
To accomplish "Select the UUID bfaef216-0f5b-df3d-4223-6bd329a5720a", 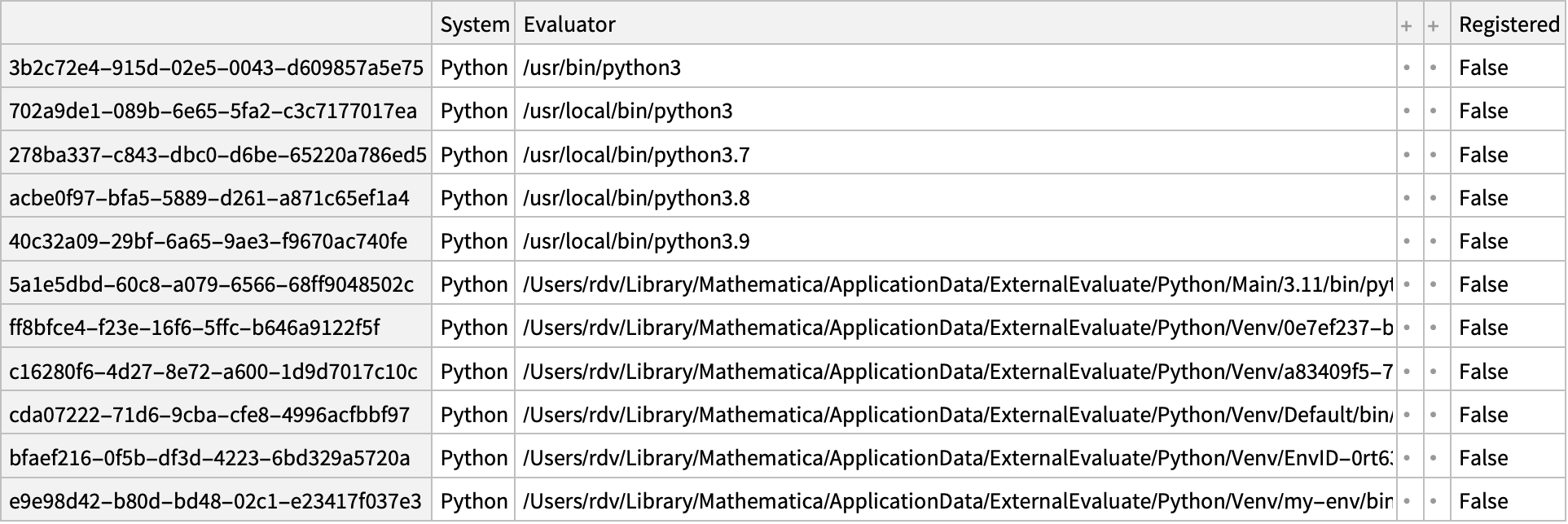I will click(209, 458).
